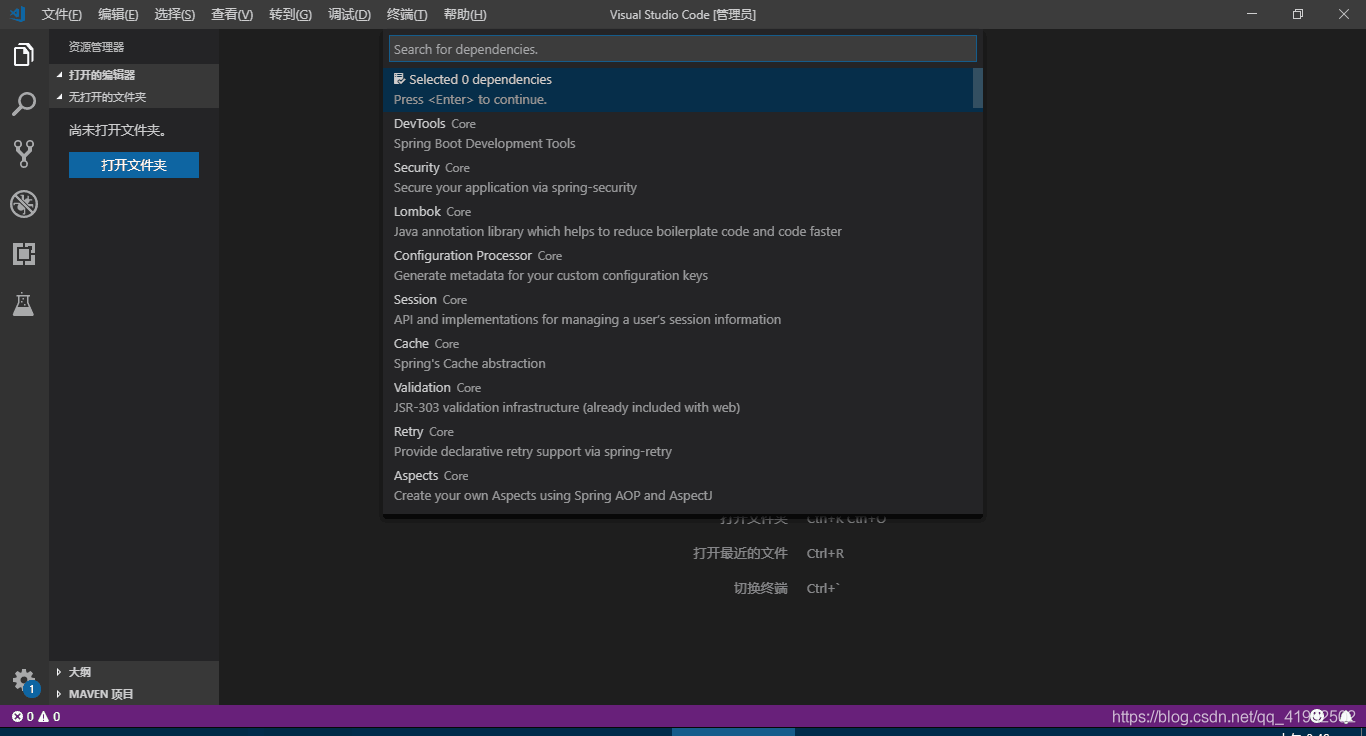Open the Extensions view icon
The height and width of the screenshot is (736, 1366).
24,254
